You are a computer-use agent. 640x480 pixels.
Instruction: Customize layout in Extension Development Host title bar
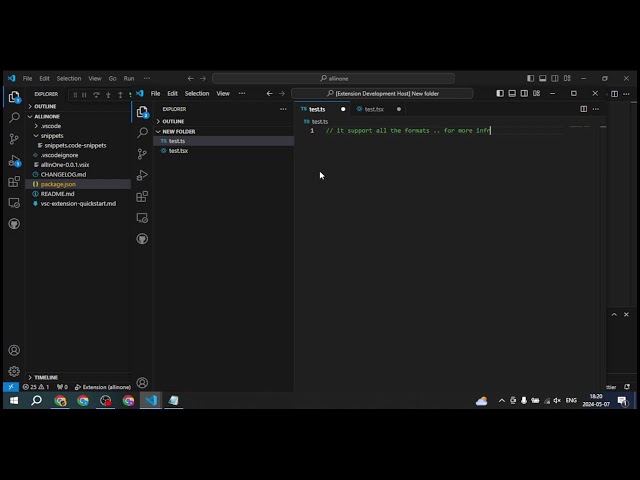[x=537, y=93]
